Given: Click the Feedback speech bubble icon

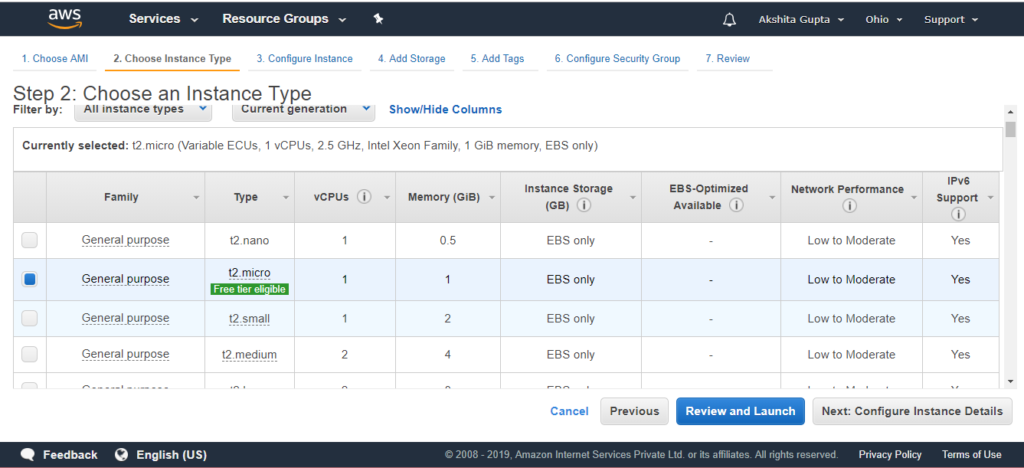Looking at the screenshot, I should coord(27,454).
